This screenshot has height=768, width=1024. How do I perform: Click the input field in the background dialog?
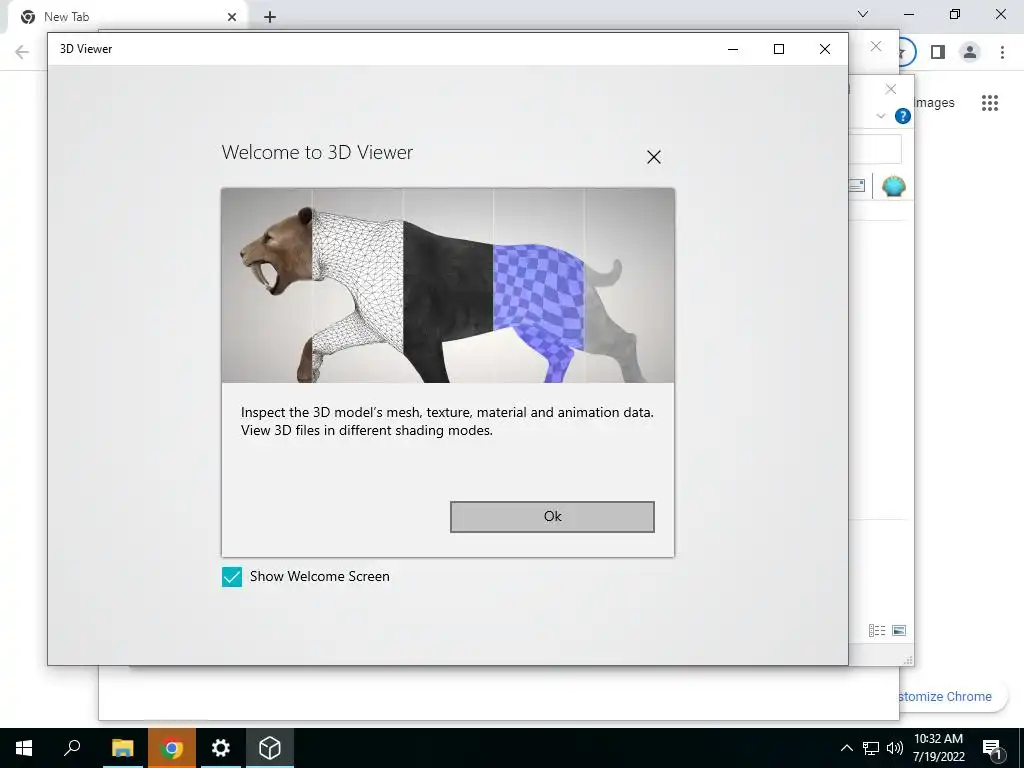874,150
